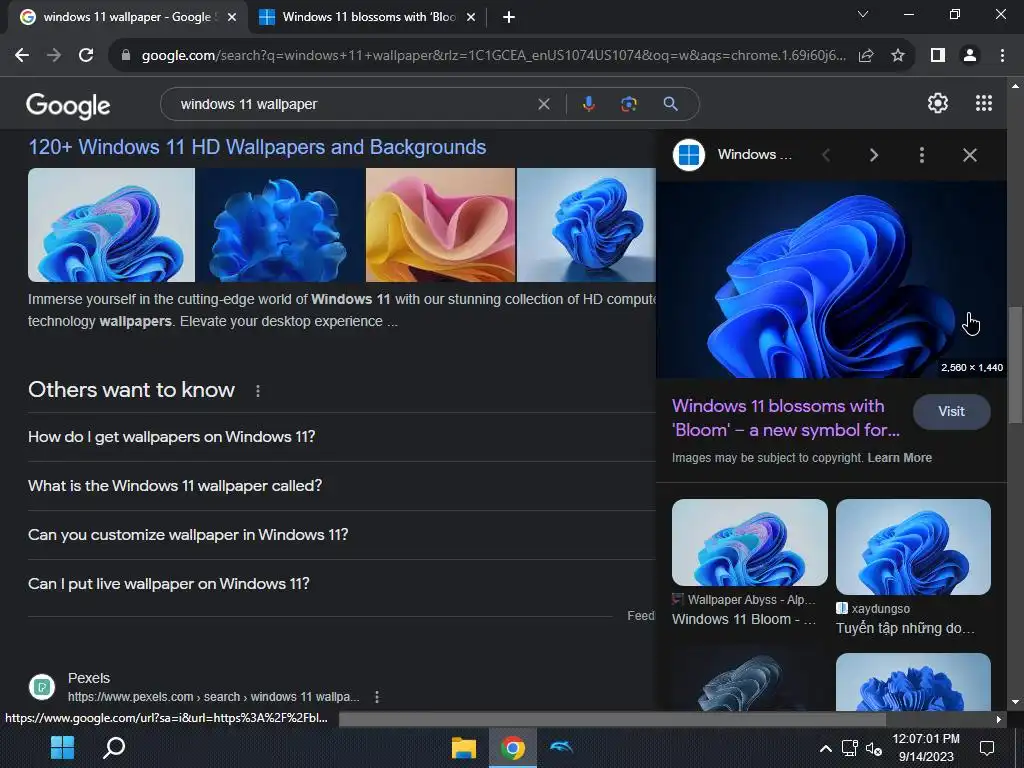Click the horizontal scrollbar right arrow
This screenshot has width=1024, height=768.
pos(999,719)
